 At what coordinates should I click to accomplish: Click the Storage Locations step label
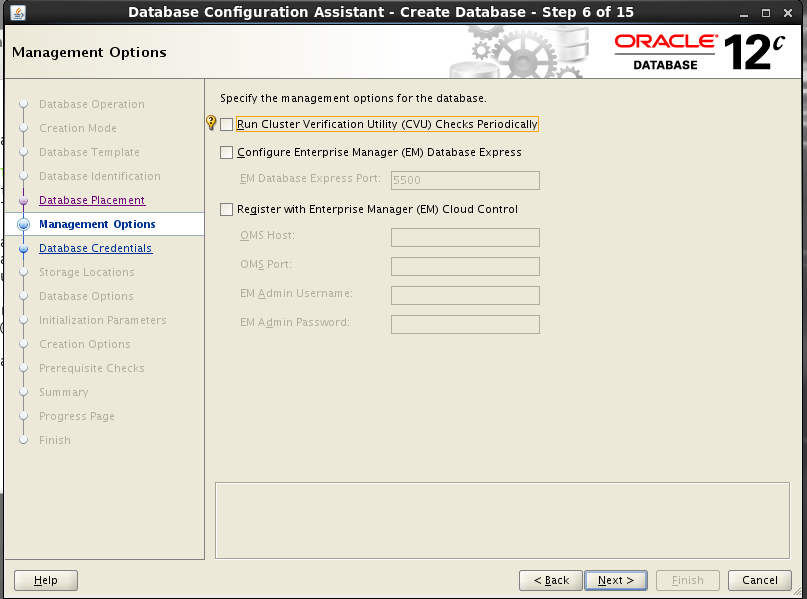(x=86, y=272)
